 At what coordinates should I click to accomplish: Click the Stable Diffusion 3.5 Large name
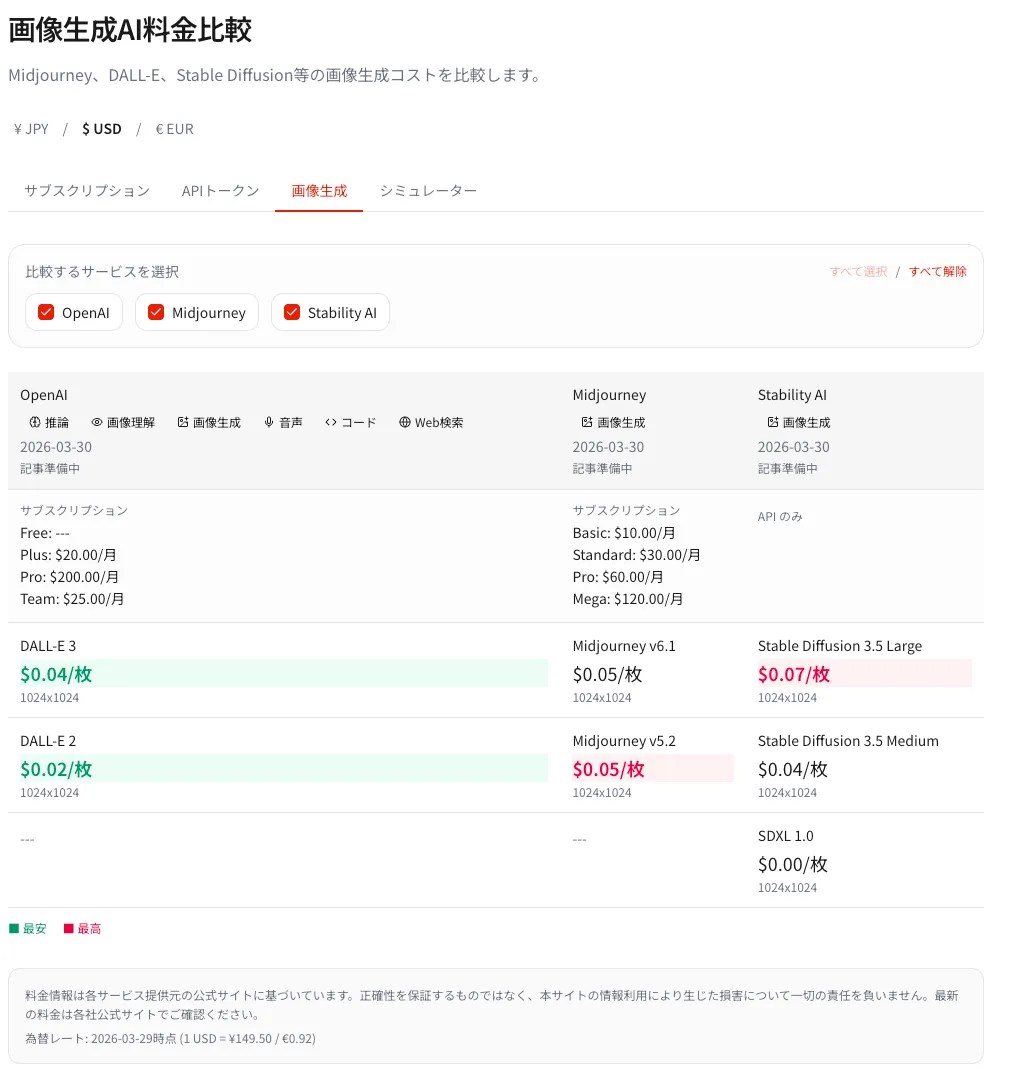click(840, 647)
